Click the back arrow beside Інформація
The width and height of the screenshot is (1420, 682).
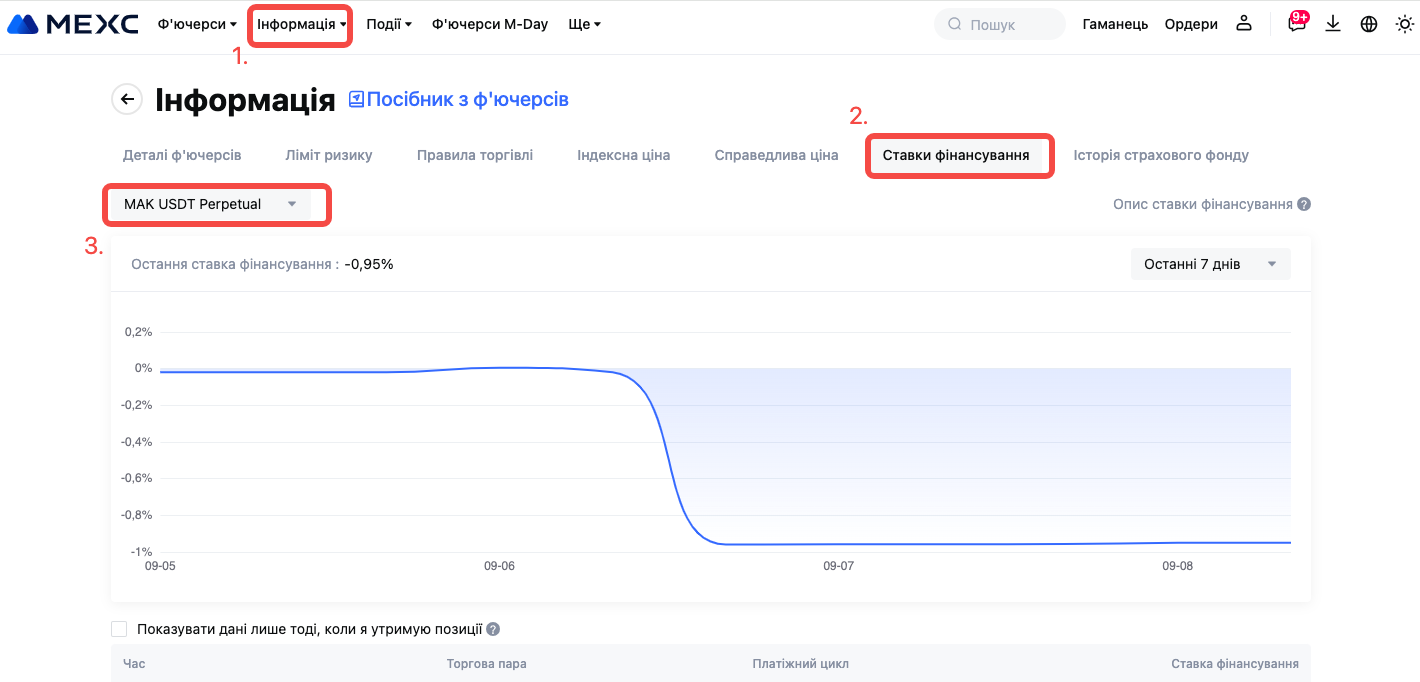tap(126, 98)
